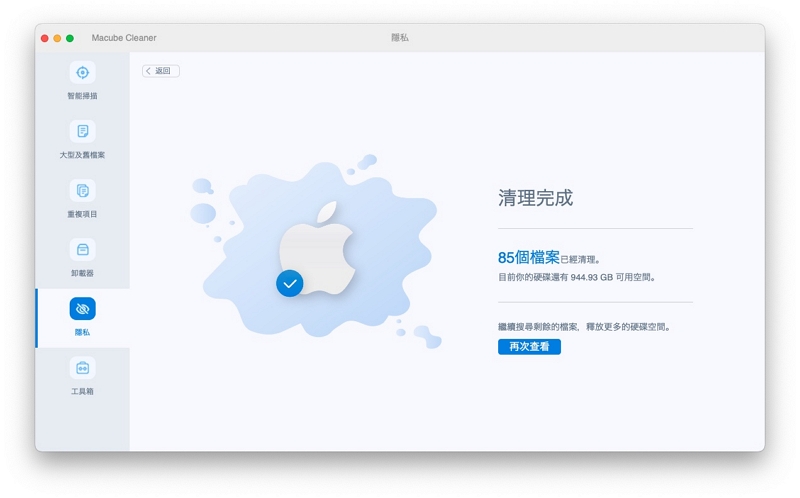Click the blue checkmark badge
Image resolution: width=800 pixels, height=498 pixels.
pyautogui.click(x=290, y=284)
